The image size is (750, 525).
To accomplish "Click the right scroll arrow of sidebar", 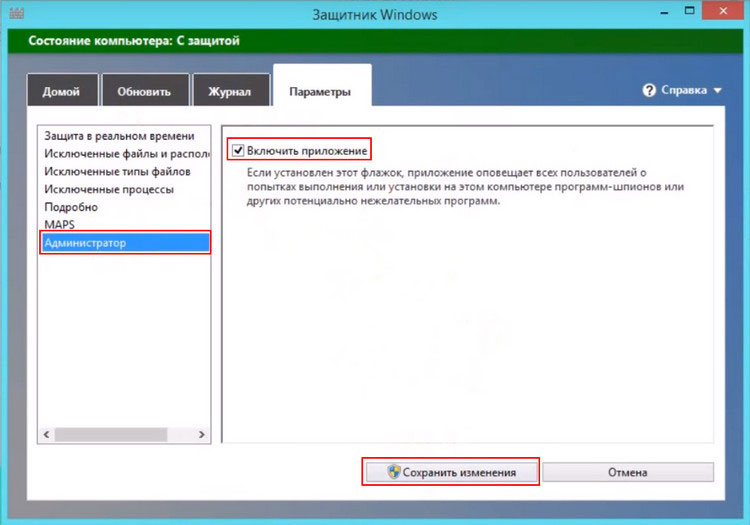I will click(x=202, y=435).
